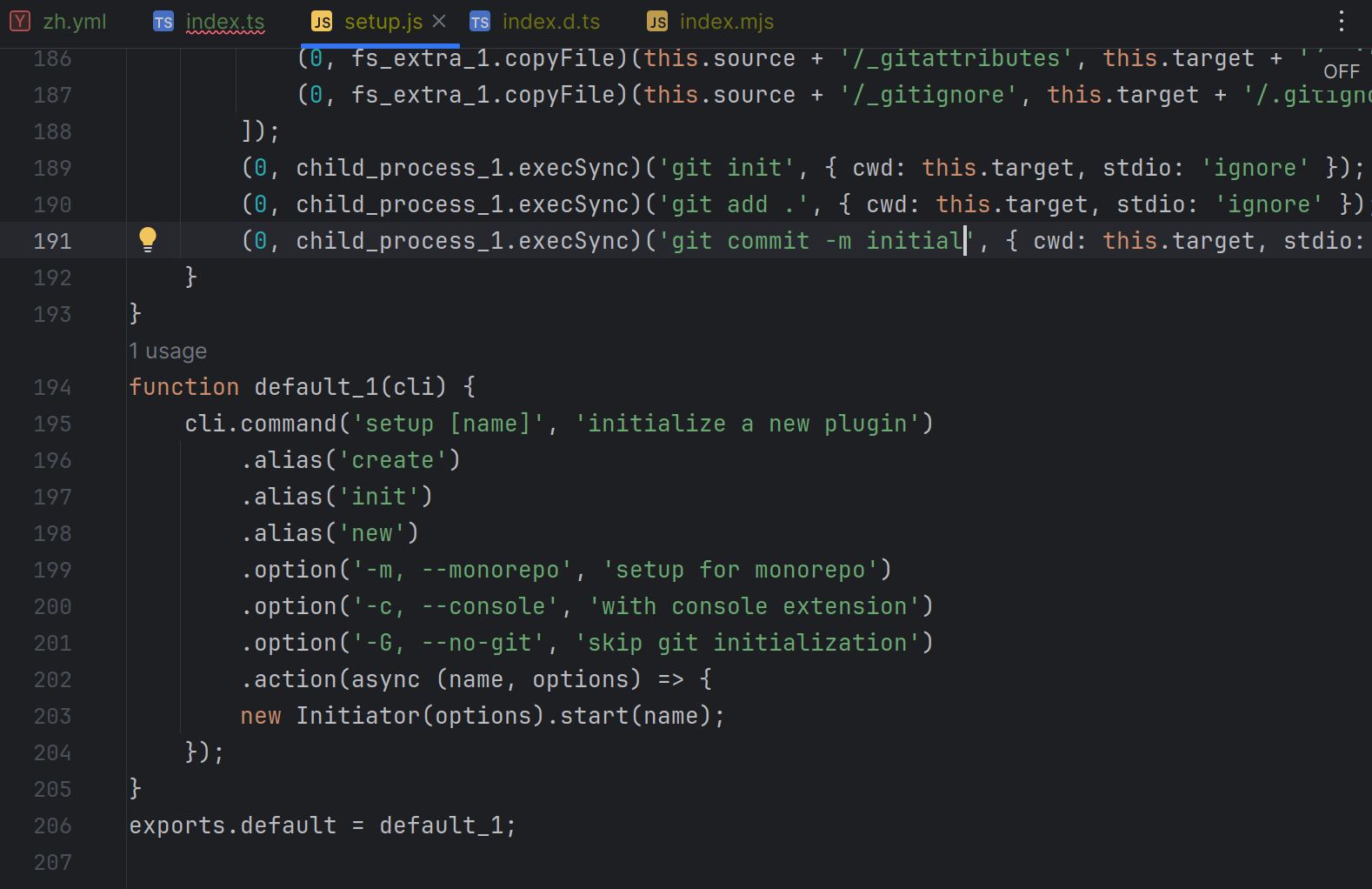The height and width of the screenshot is (889, 1372).
Task: Click the TS icon on the index.d.ts tab
Action: [479, 21]
